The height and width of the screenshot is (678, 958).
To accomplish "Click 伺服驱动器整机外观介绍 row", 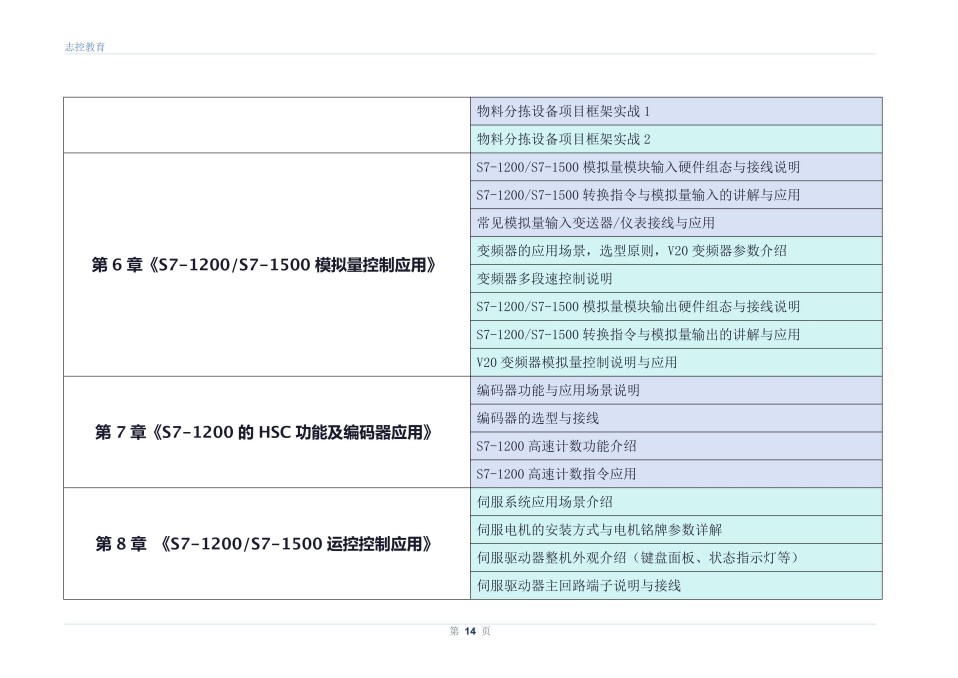I will [x=676, y=558].
